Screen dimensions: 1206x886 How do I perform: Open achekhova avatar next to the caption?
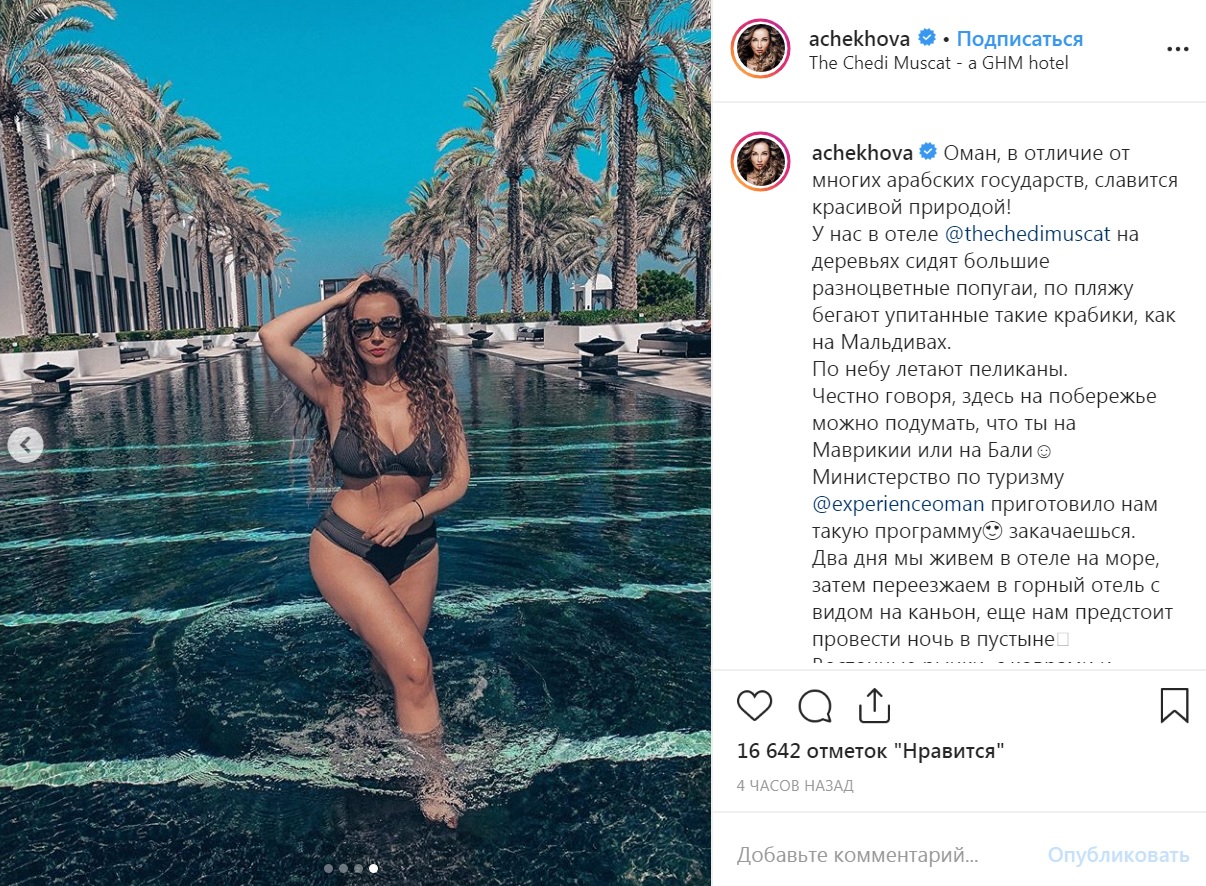(762, 161)
